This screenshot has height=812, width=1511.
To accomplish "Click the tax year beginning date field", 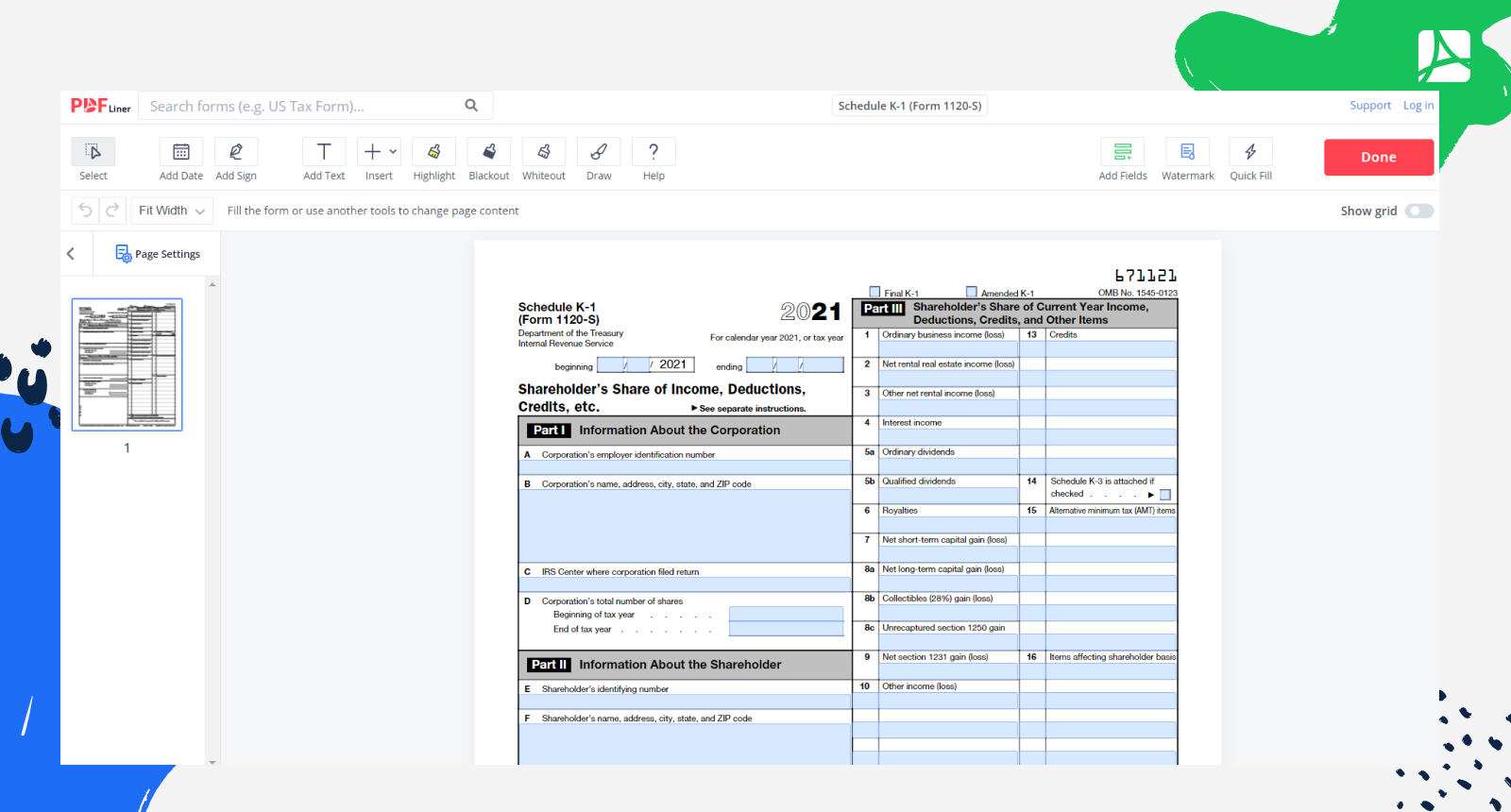I will [x=645, y=364].
